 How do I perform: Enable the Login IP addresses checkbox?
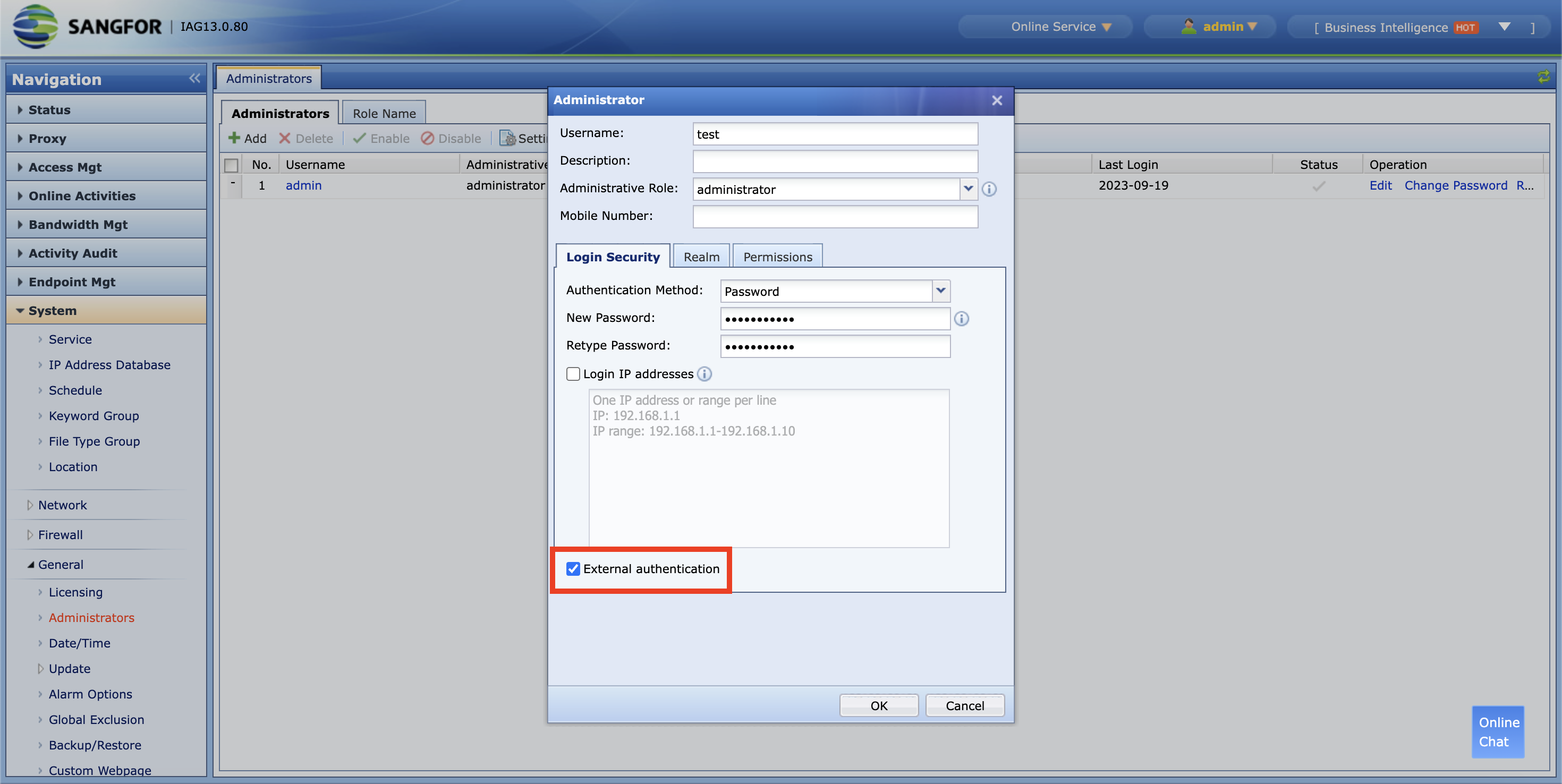pos(573,373)
